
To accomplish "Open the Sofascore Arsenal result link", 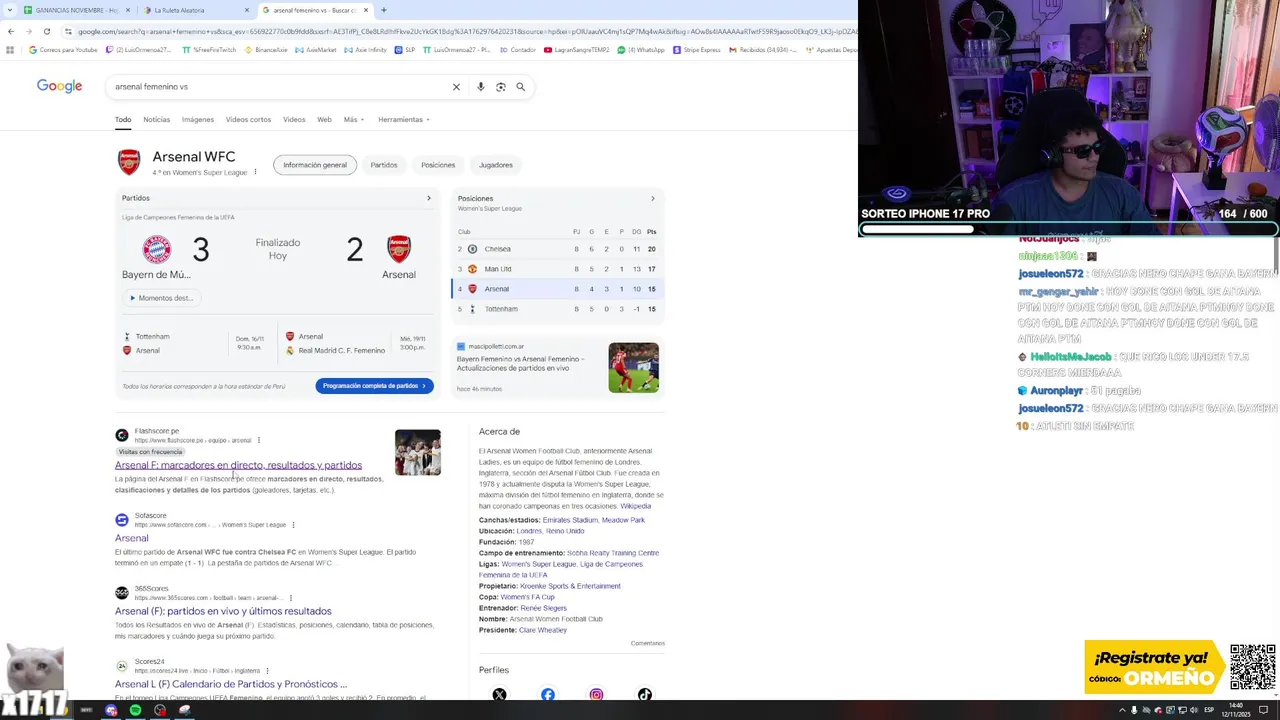I will (x=131, y=538).
